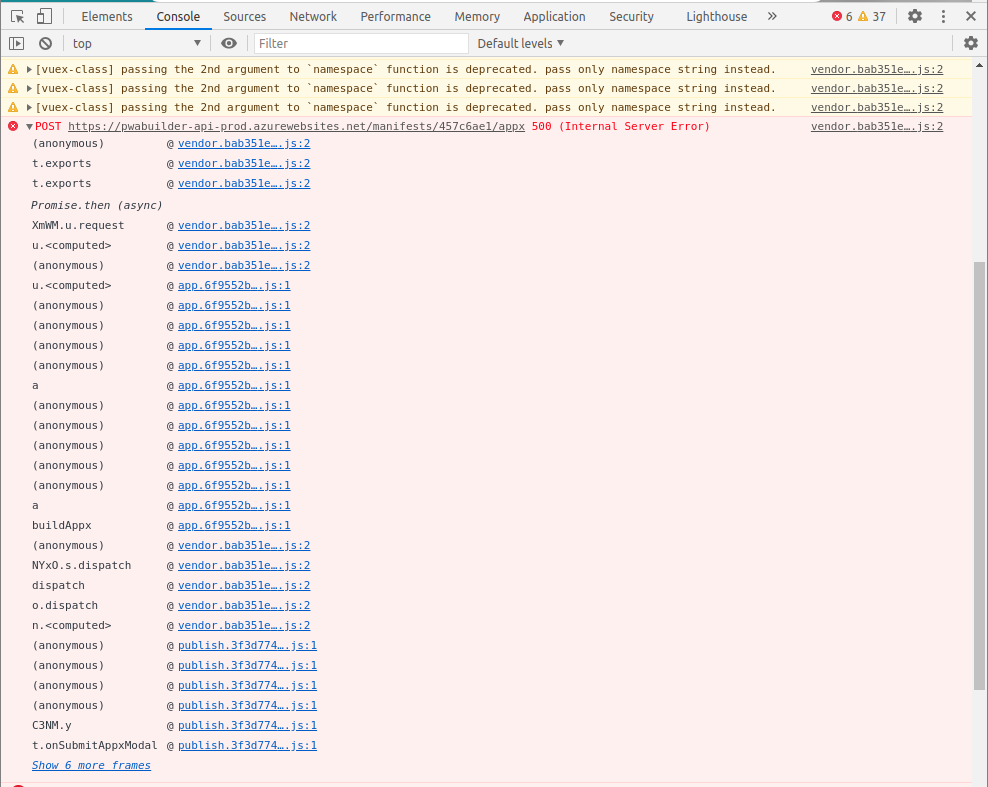The image size is (988, 787).
Task: Switch to the Sources tab
Action: [x=244, y=16]
